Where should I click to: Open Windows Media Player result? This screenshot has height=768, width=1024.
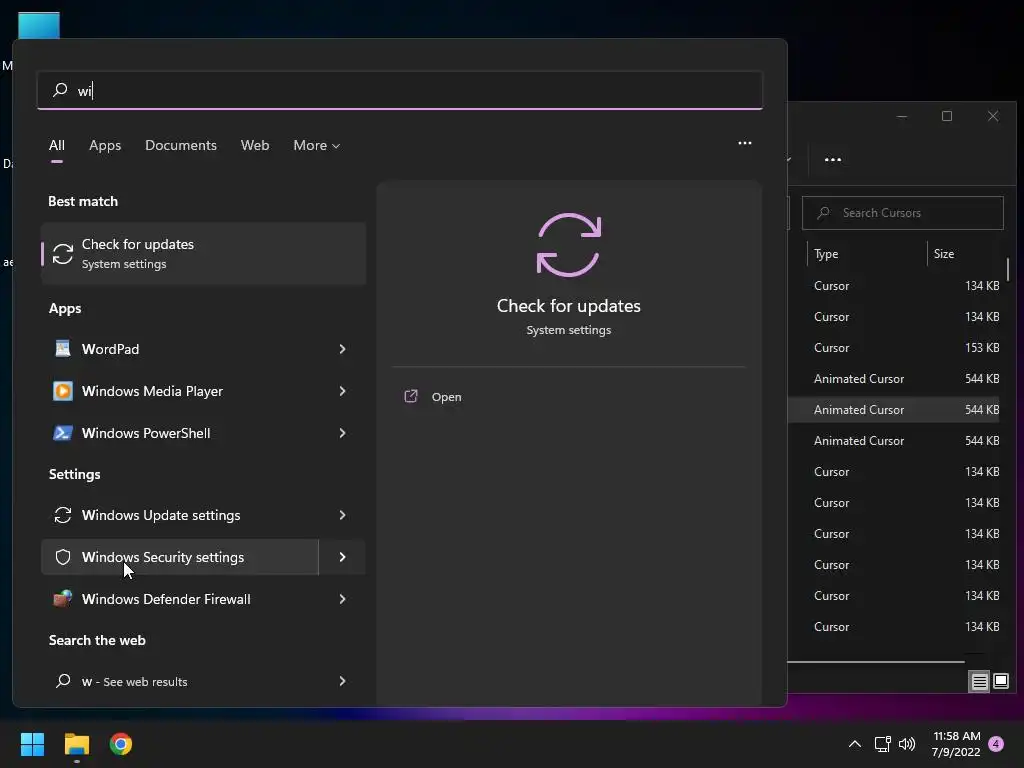180,391
